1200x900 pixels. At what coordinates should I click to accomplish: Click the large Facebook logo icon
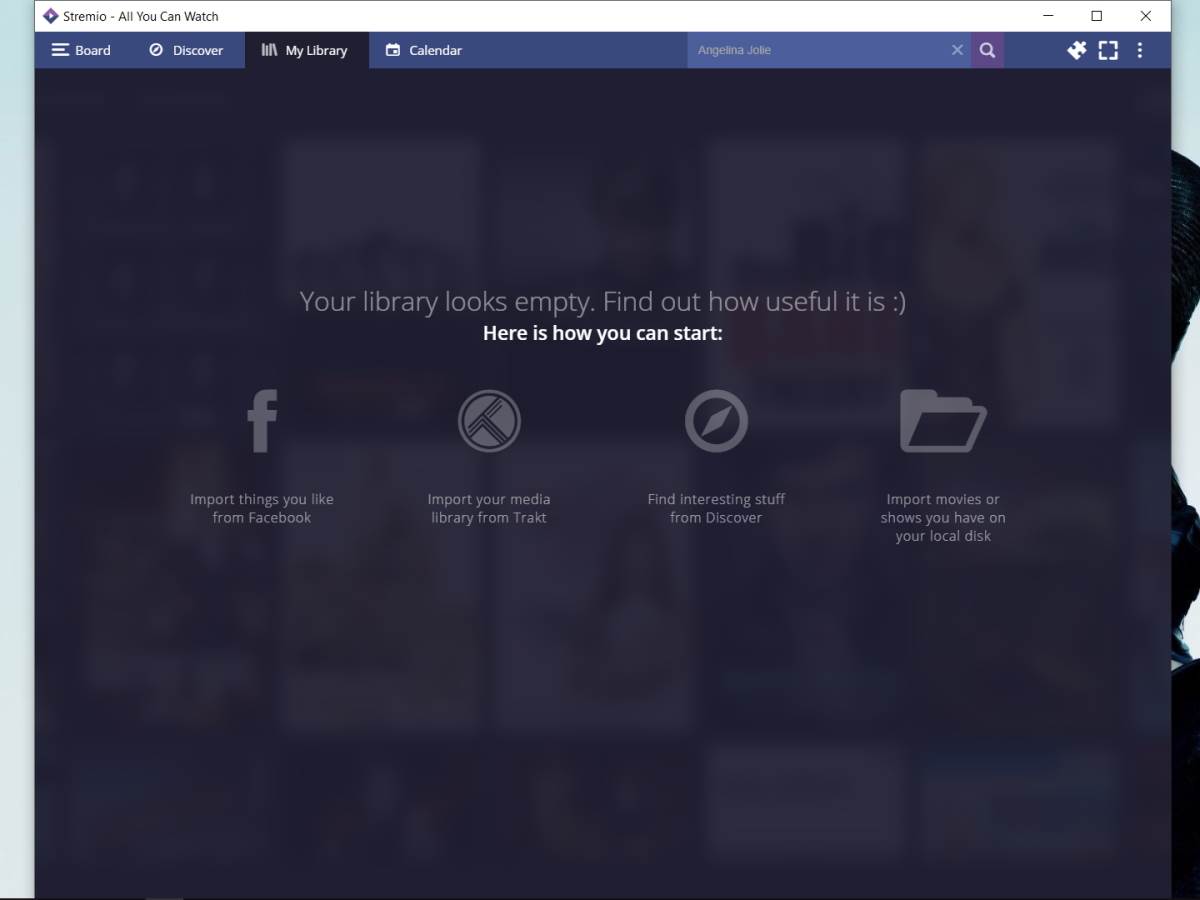[x=262, y=421]
